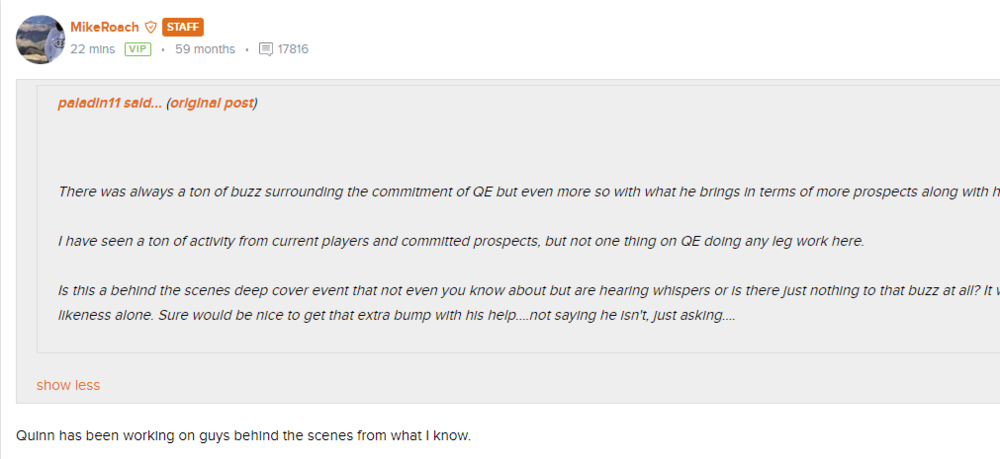The height and width of the screenshot is (459, 1000).
Task: Click the post count speech bubble icon
Action: pos(265,49)
